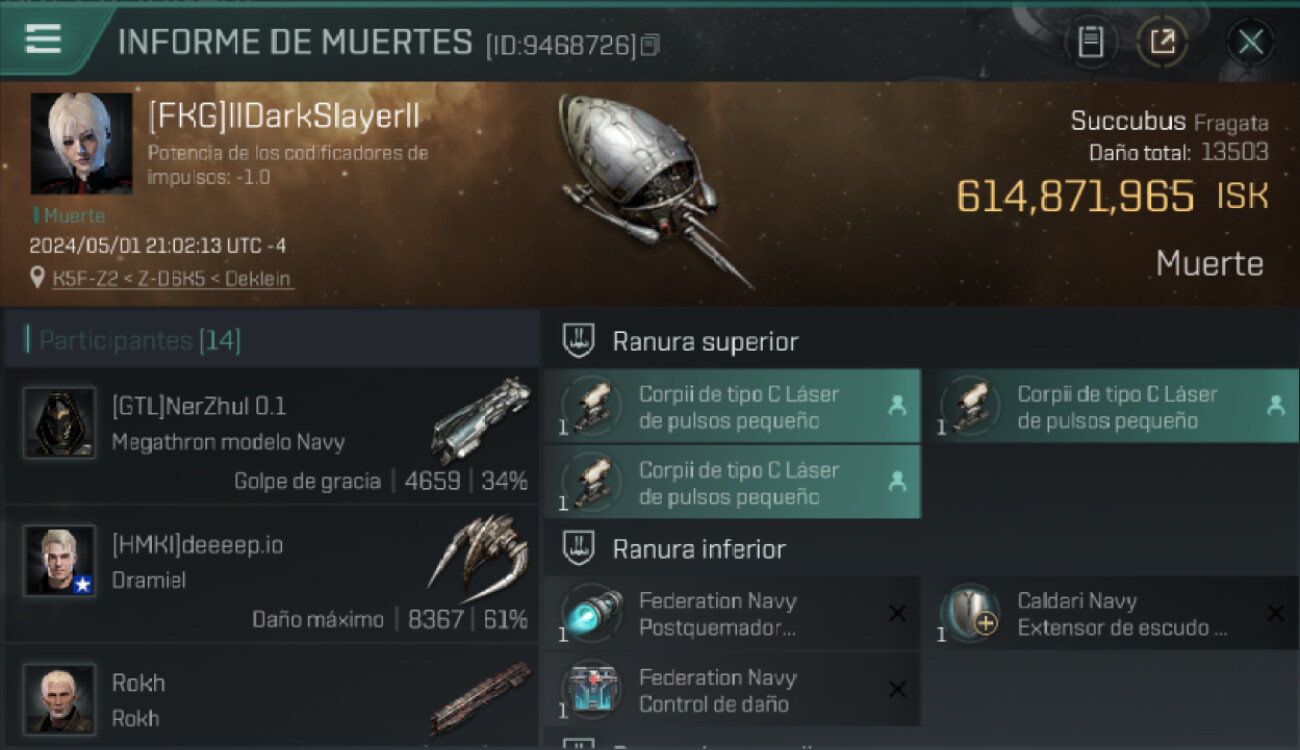This screenshot has width=1300, height=750.
Task: Select NerZhul 0.1 participant entry
Action: click(x=271, y=435)
